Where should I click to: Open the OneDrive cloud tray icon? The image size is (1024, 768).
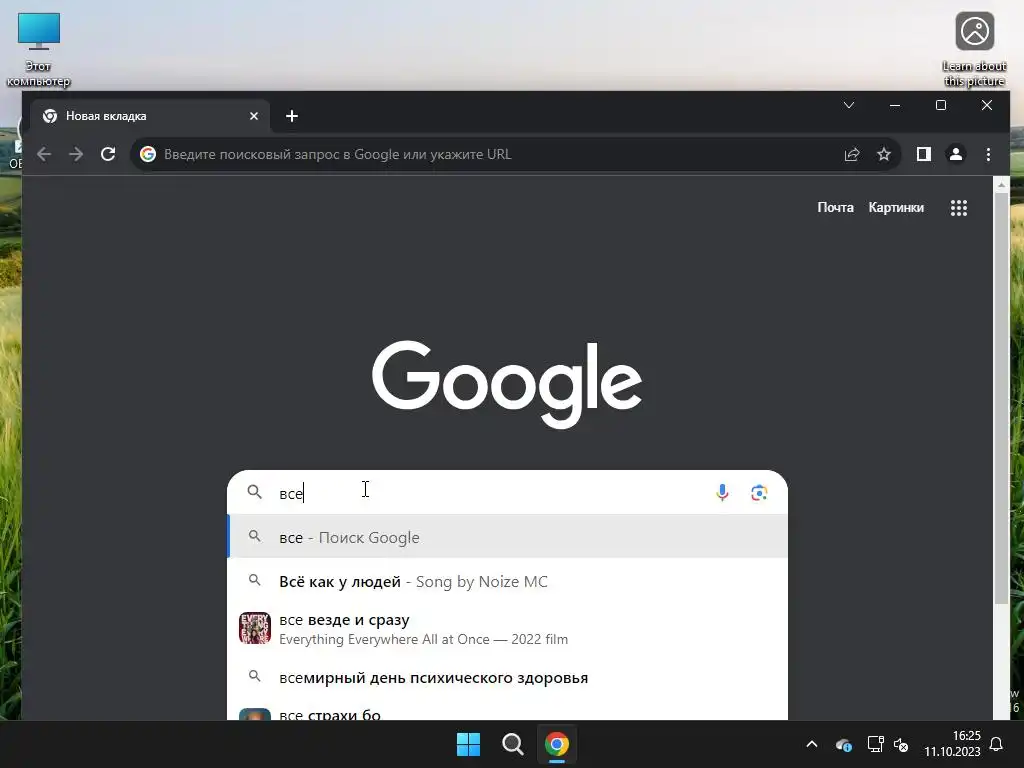843,744
